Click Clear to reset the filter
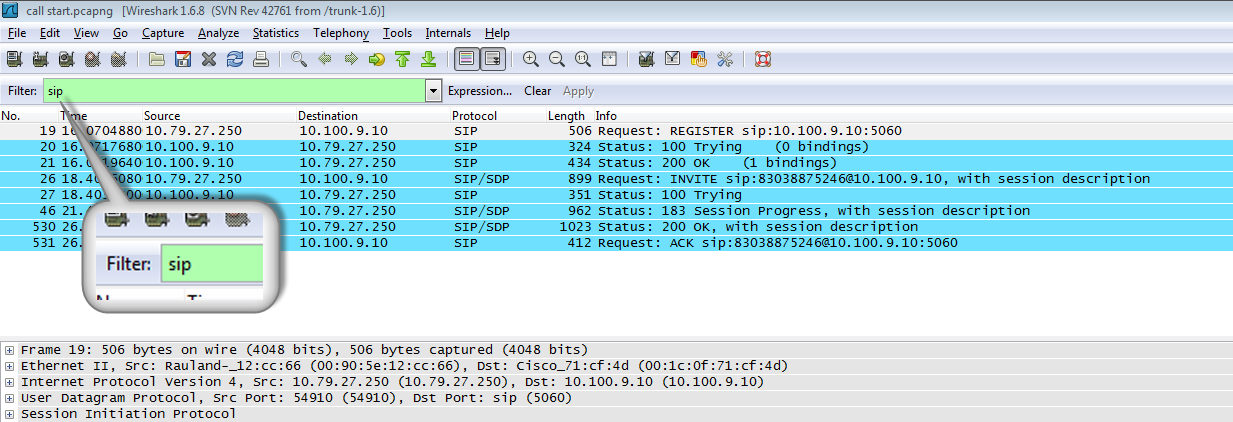The width and height of the screenshot is (1233, 422). [537, 91]
